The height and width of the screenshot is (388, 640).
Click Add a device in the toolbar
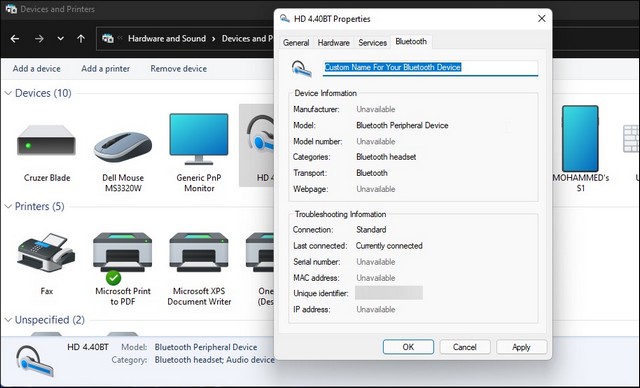click(x=37, y=69)
